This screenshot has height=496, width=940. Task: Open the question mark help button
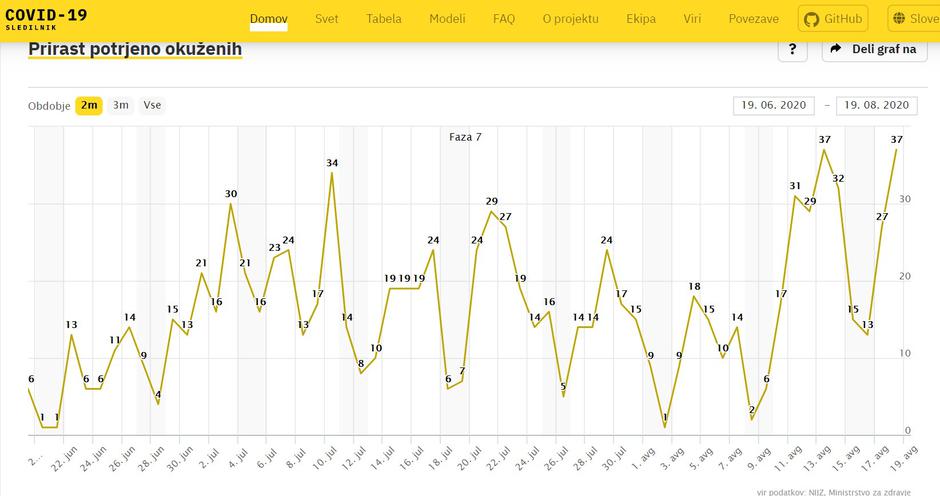point(791,49)
